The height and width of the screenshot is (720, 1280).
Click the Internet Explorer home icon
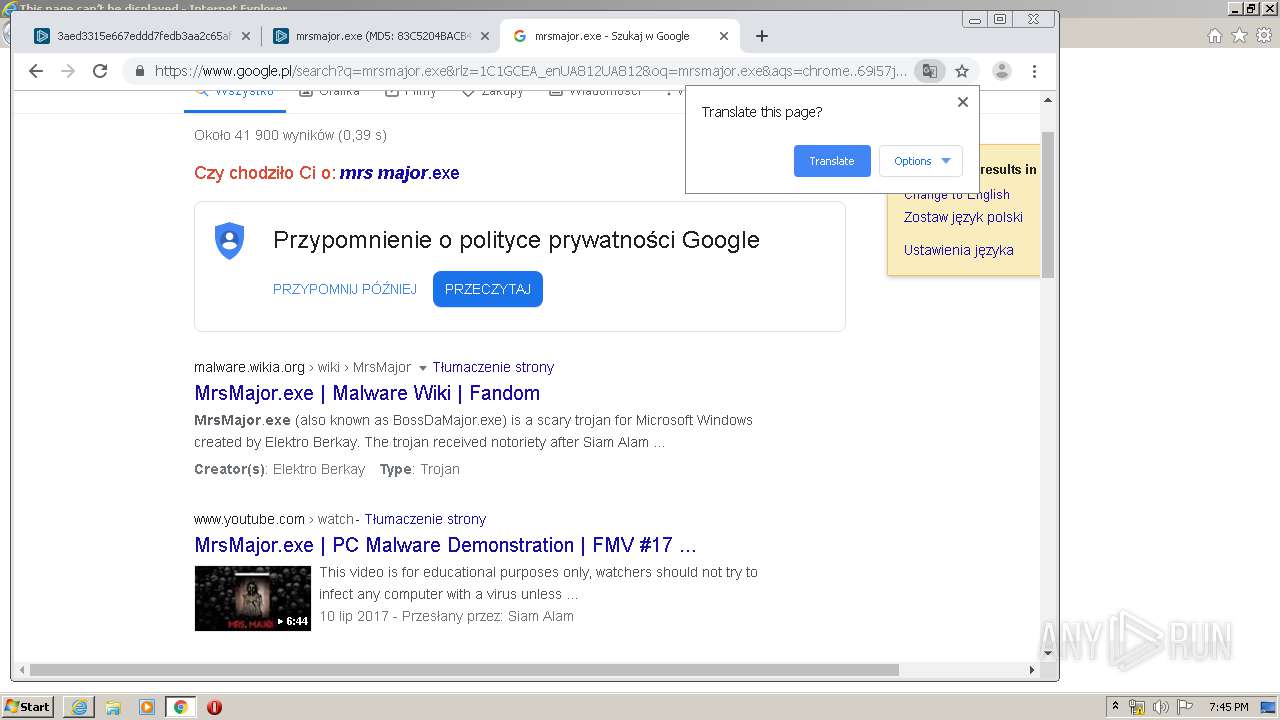1214,36
